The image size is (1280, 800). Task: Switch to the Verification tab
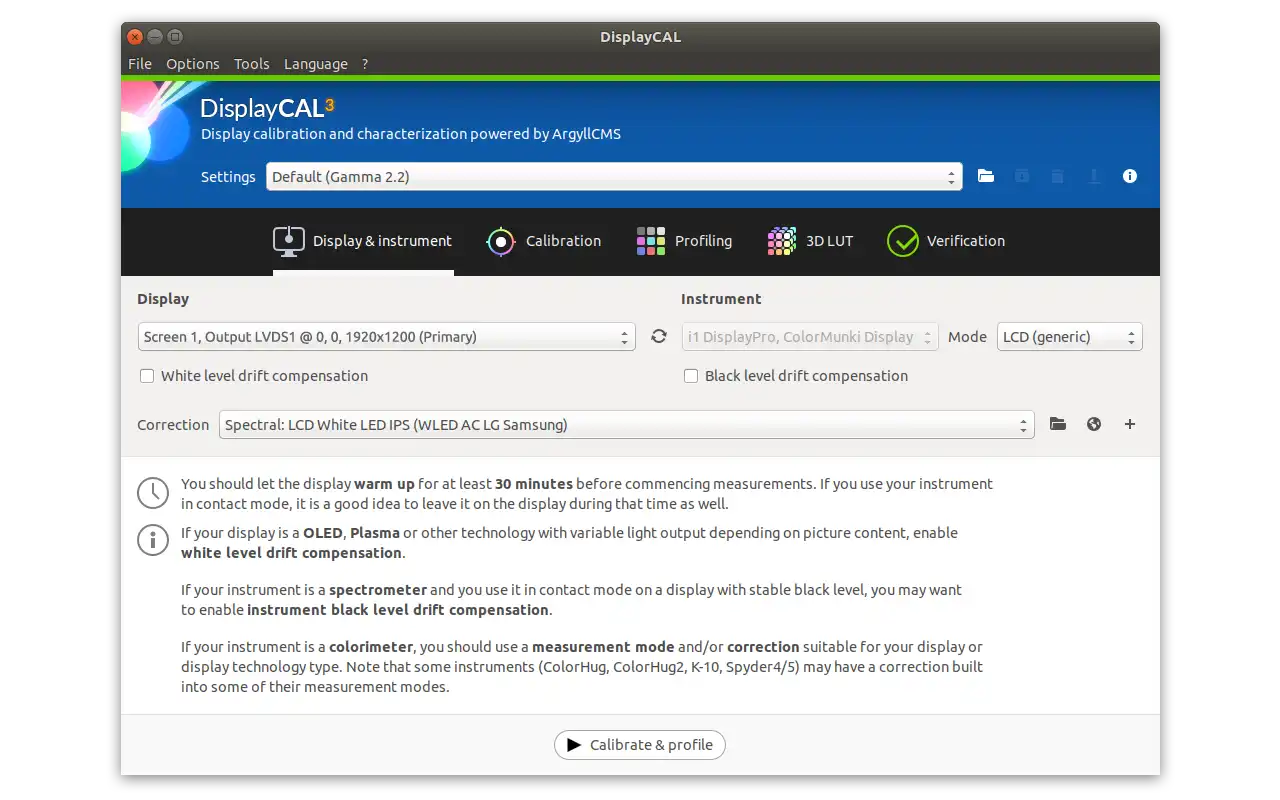[946, 241]
